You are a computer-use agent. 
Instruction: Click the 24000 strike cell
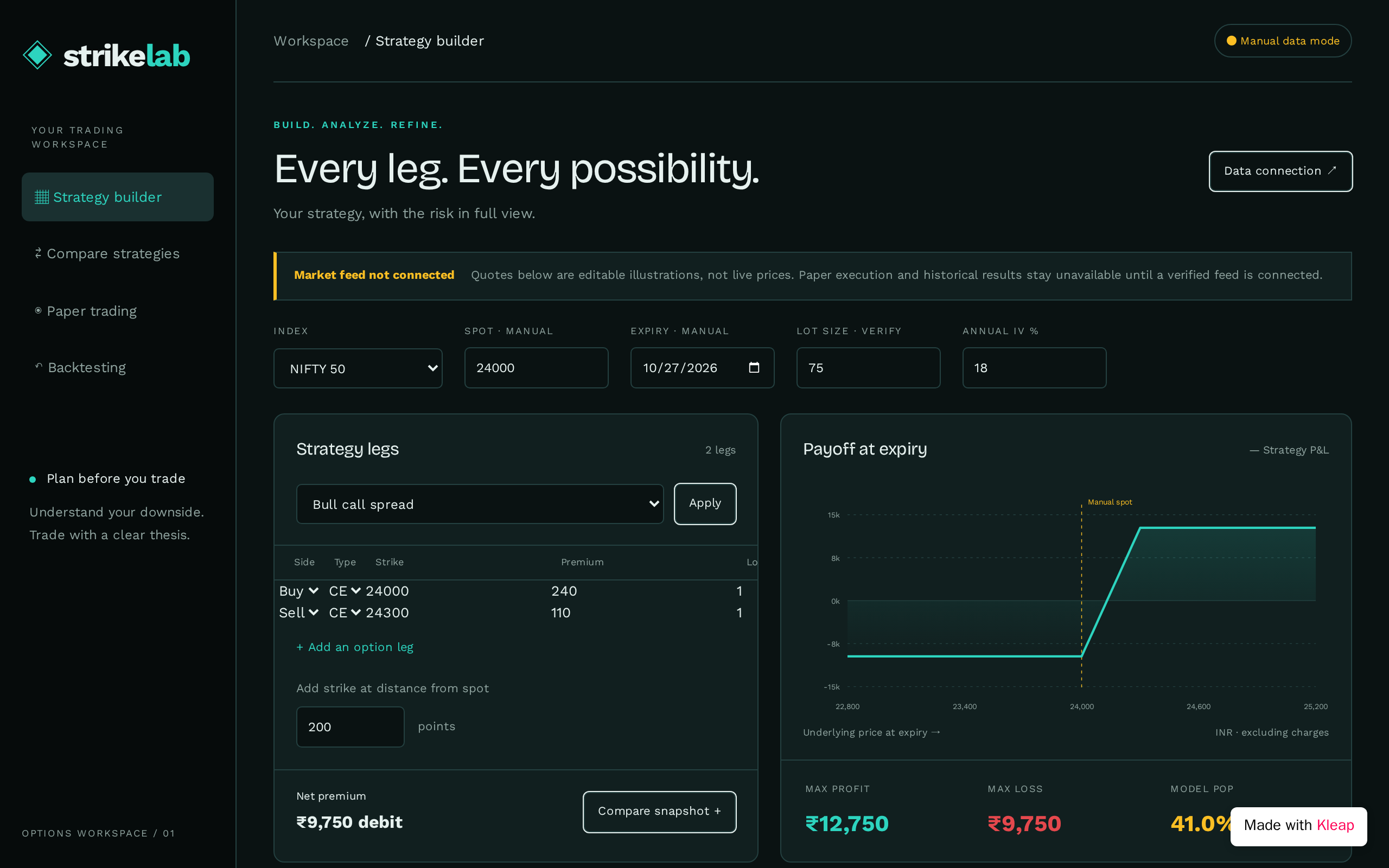pyautogui.click(x=387, y=591)
